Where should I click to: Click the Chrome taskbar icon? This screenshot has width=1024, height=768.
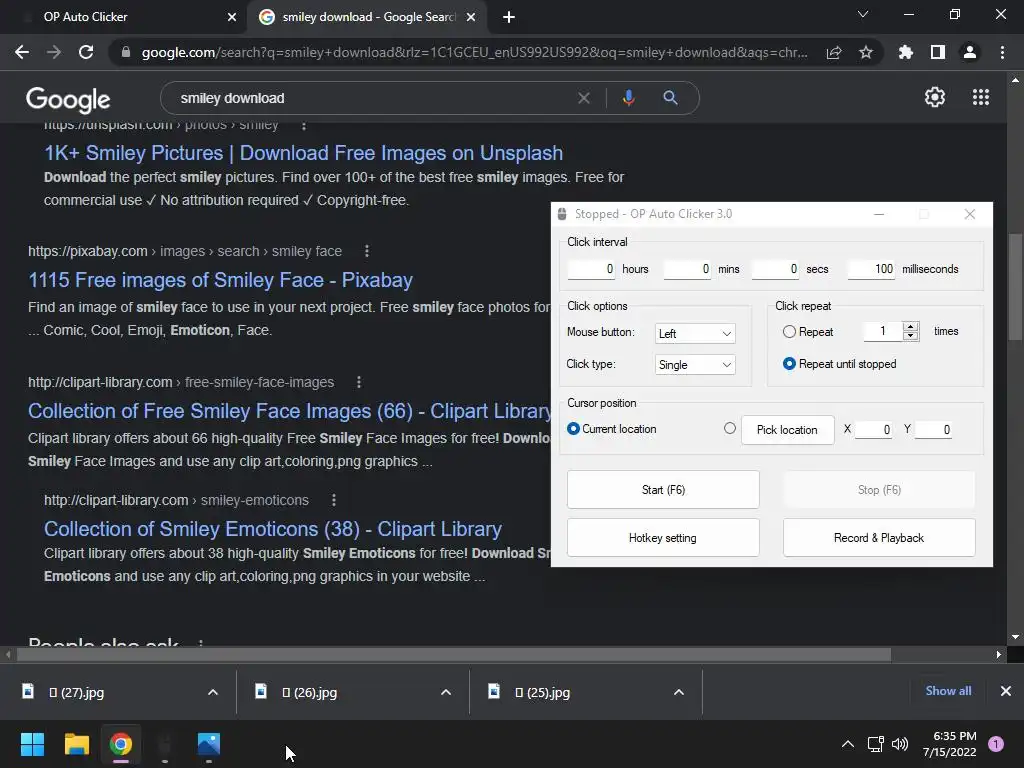tap(121, 744)
